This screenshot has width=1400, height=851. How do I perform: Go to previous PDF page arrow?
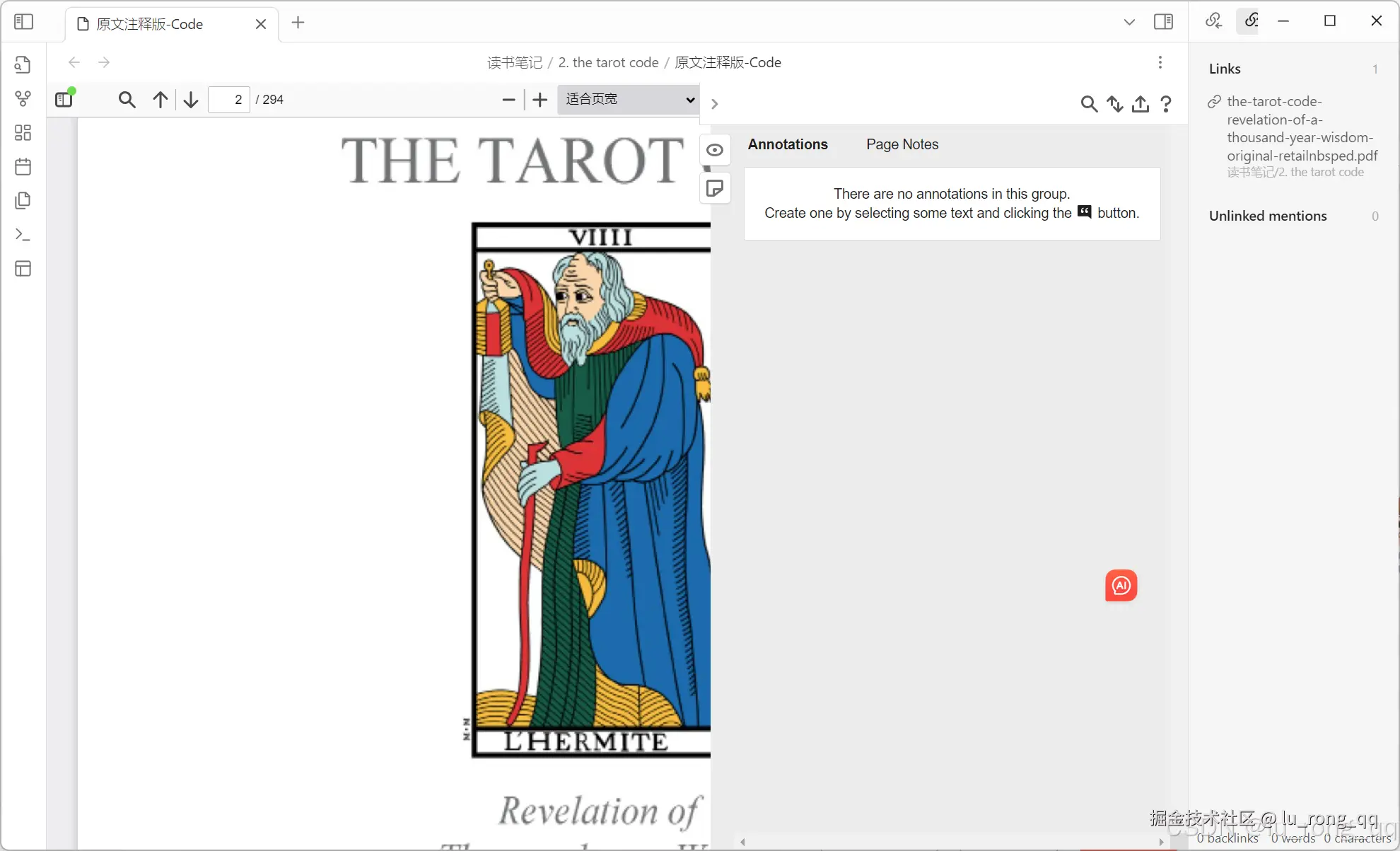[161, 100]
